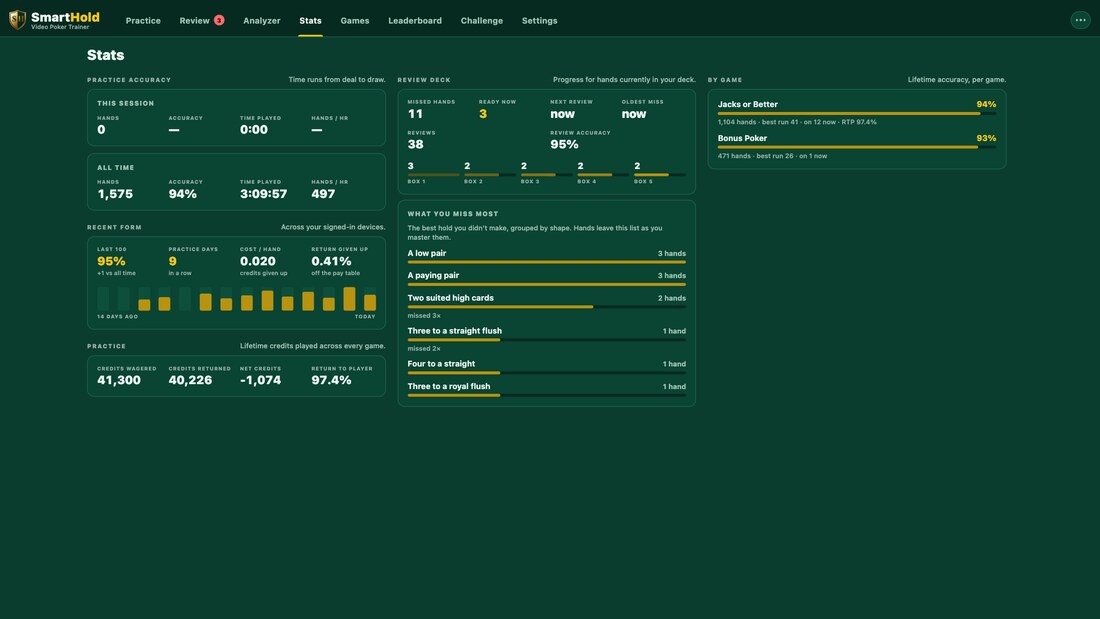
Task: Click the Credits Wagered 41,300 value
Action: (119, 380)
